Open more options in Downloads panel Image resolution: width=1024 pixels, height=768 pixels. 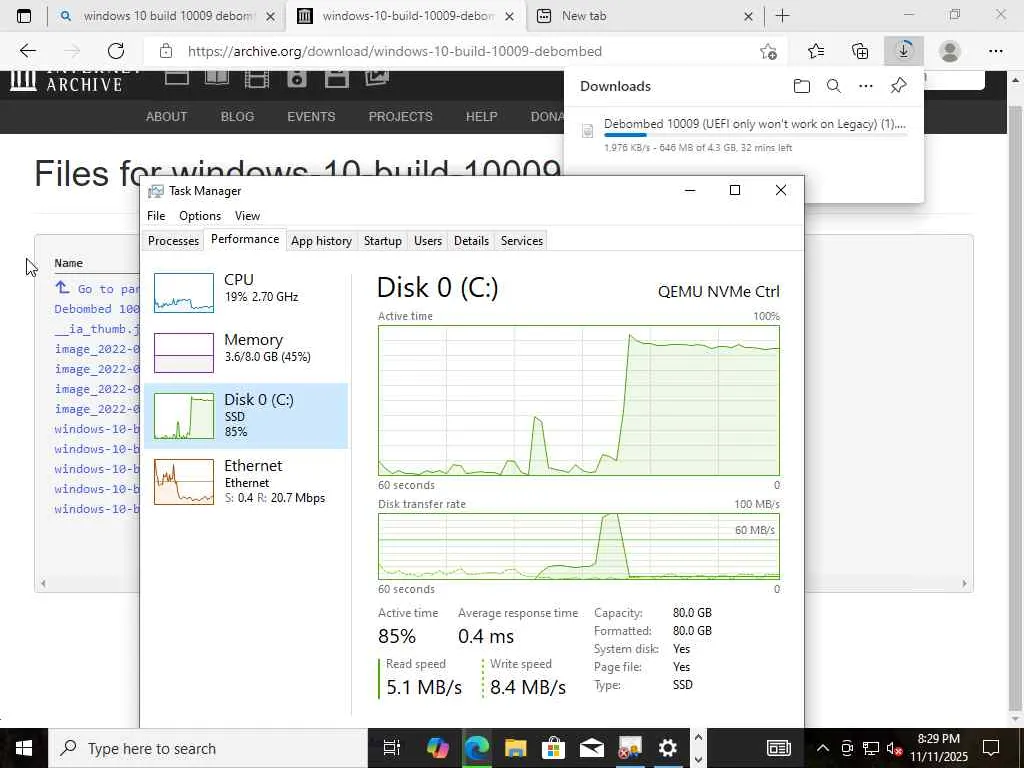coord(865,86)
